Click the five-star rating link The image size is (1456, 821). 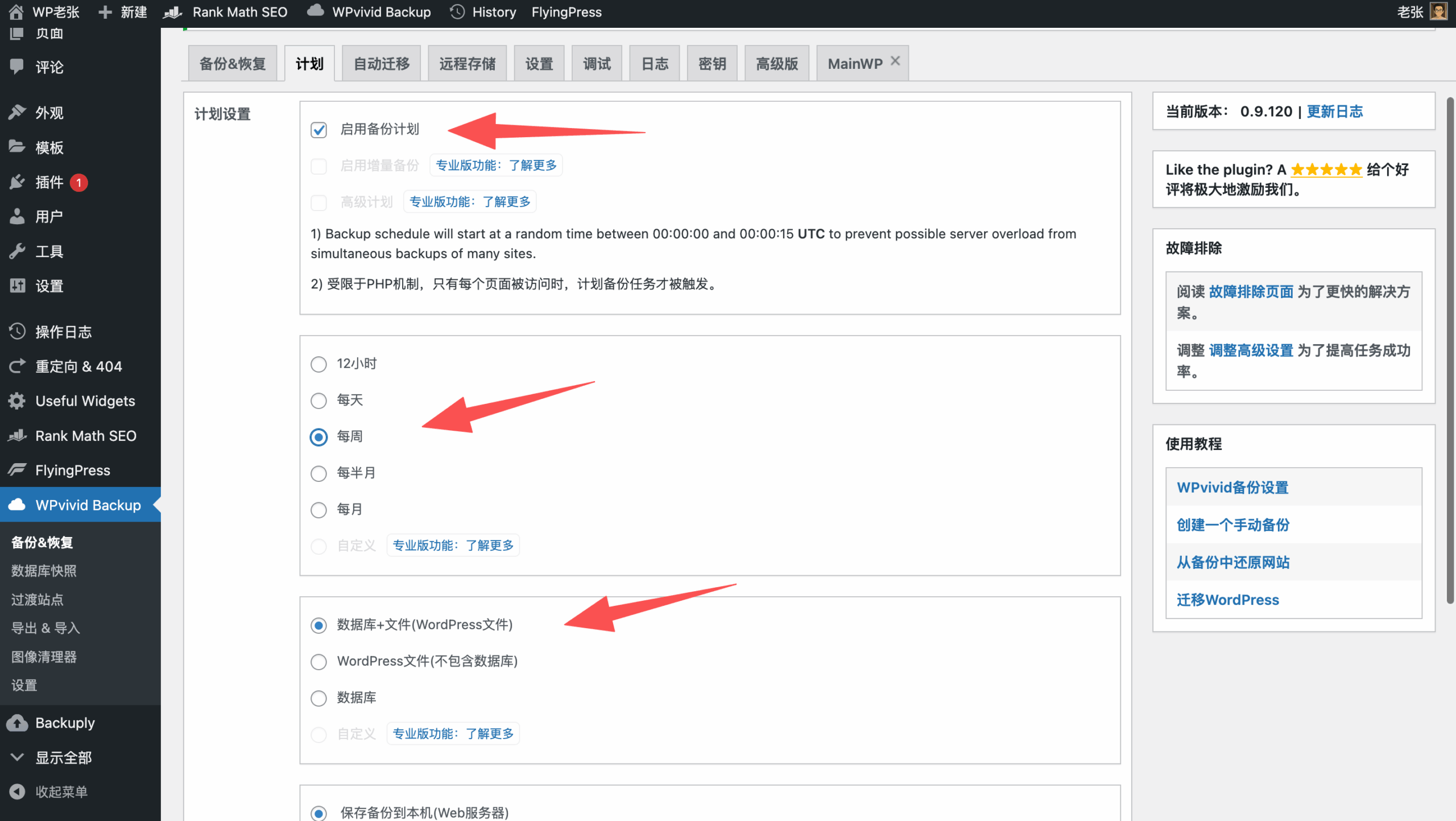tap(1326, 170)
